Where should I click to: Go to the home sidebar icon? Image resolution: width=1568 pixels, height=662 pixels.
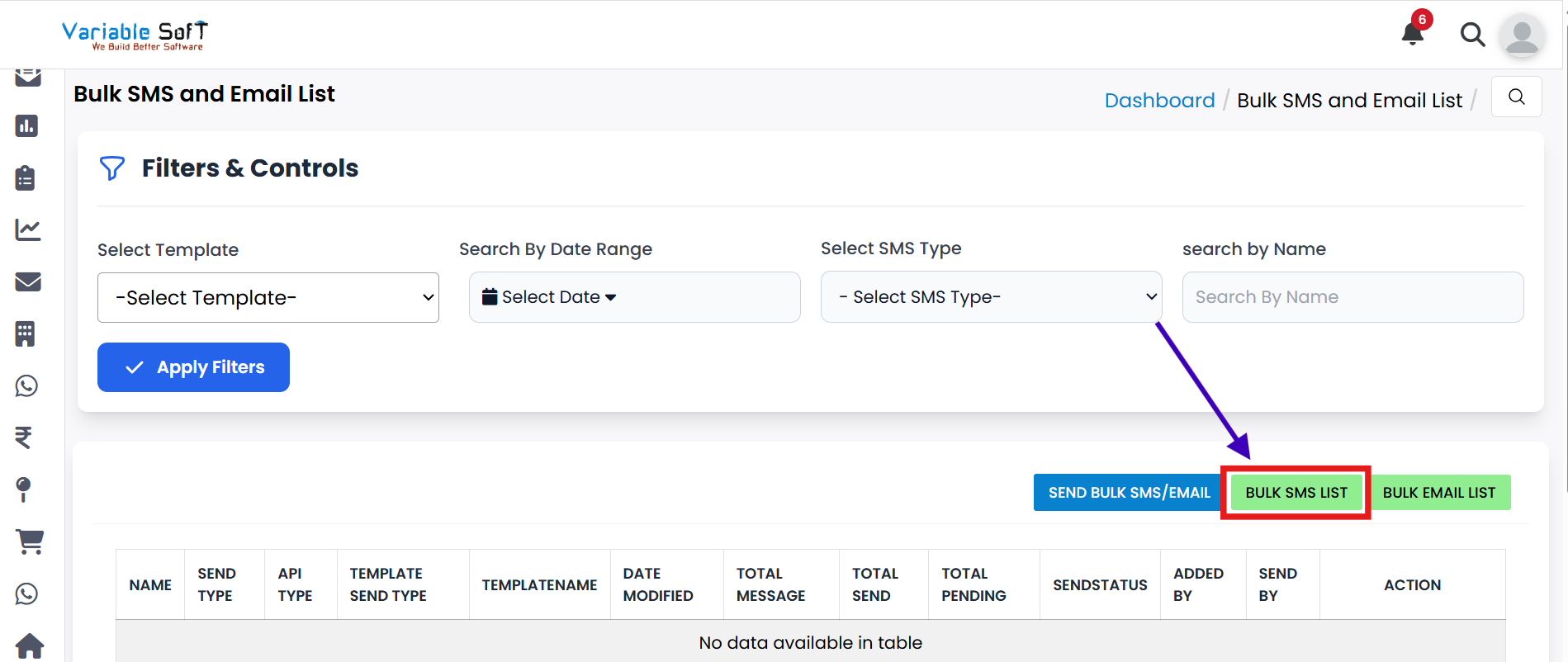tap(29, 645)
